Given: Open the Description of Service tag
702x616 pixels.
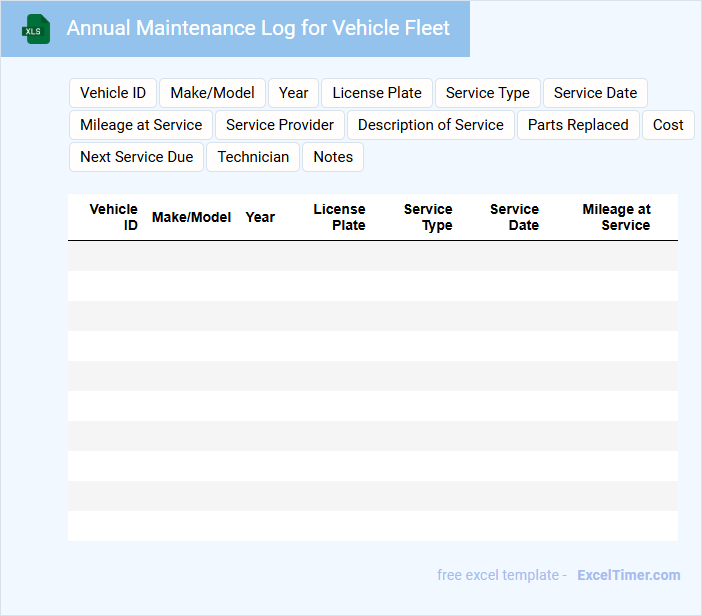Looking at the screenshot, I should pyautogui.click(x=431, y=125).
